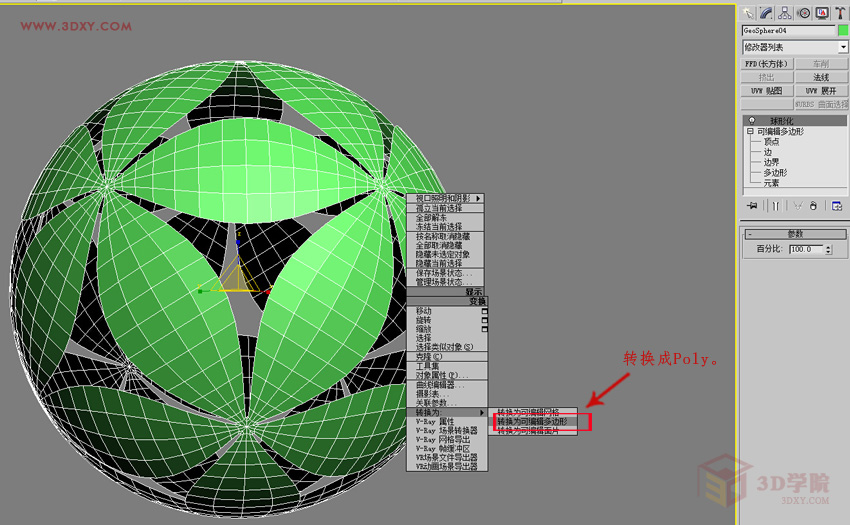Viewport: 850px width, 525px height.
Task: Open V-Ray 场景转换器 menu entry
Action: pos(447,431)
